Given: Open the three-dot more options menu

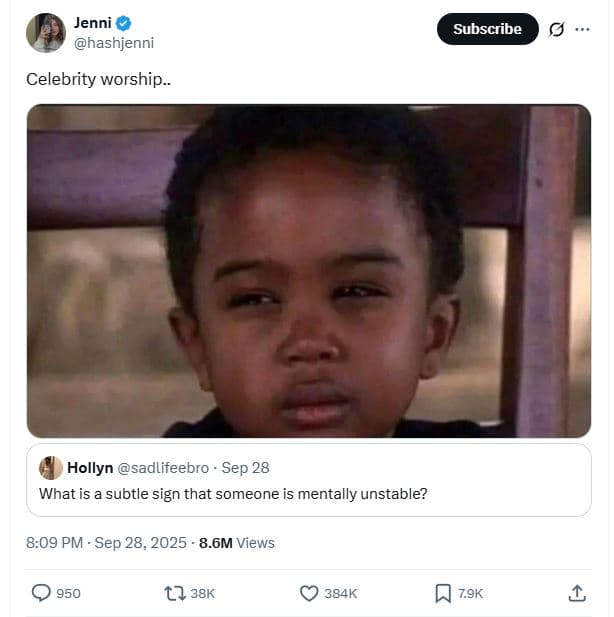Looking at the screenshot, I should (x=582, y=29).
